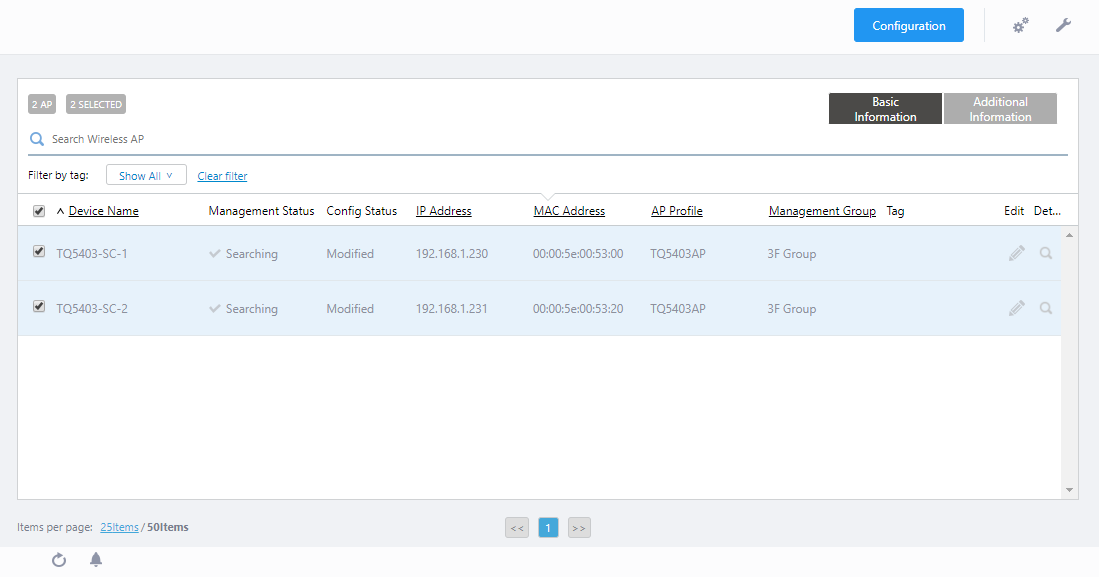The image size is (1099, 577).
Task: Edit TQ5403-SC-1 using pencil icon
Action: tap(1016, 254)
